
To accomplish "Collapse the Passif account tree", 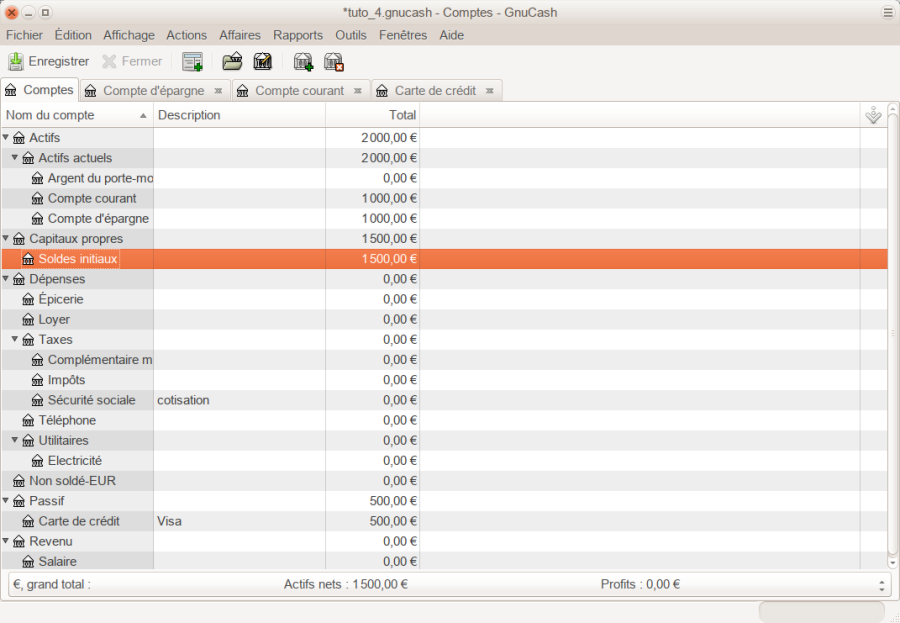I will point(6,501).
